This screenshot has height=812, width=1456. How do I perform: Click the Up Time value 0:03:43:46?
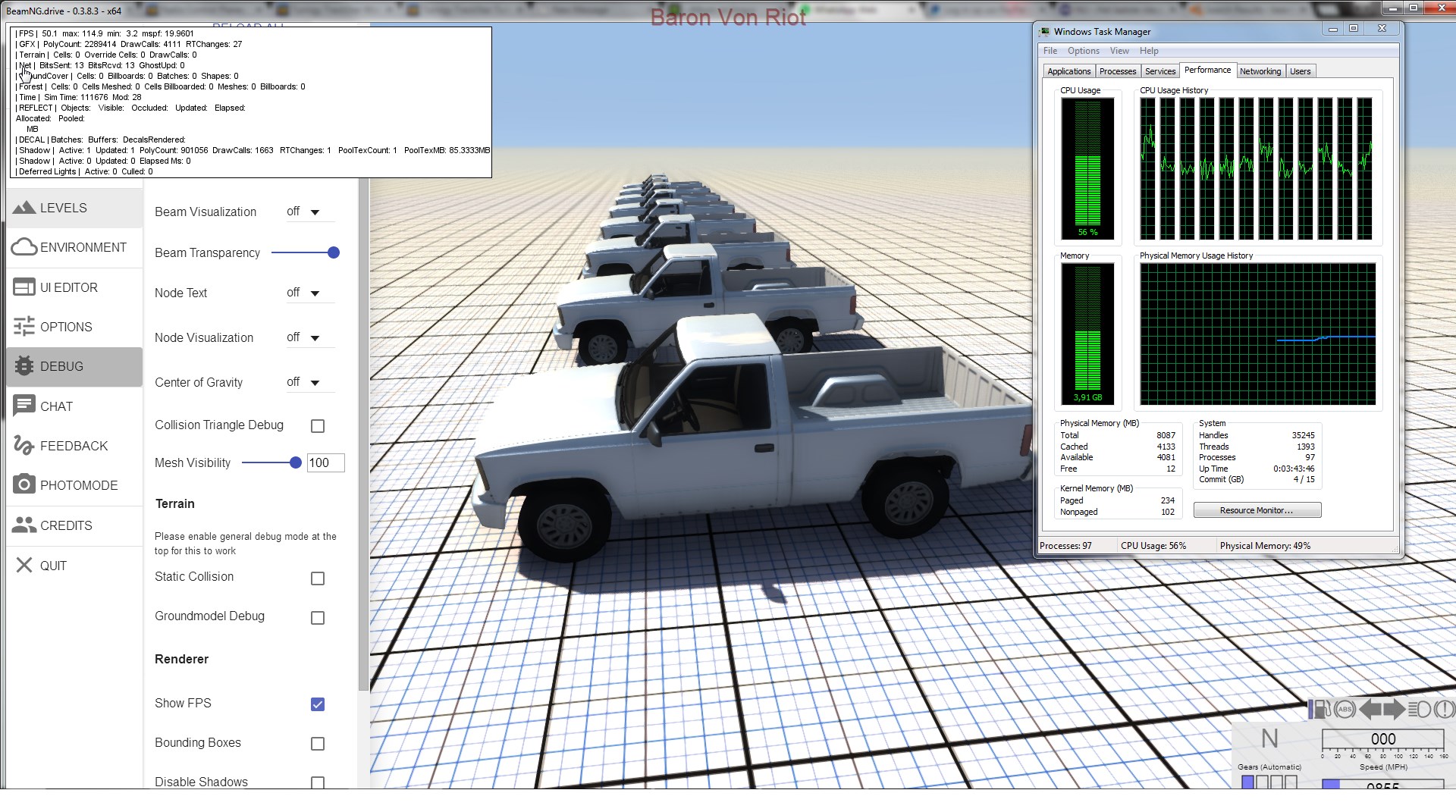1294,469
